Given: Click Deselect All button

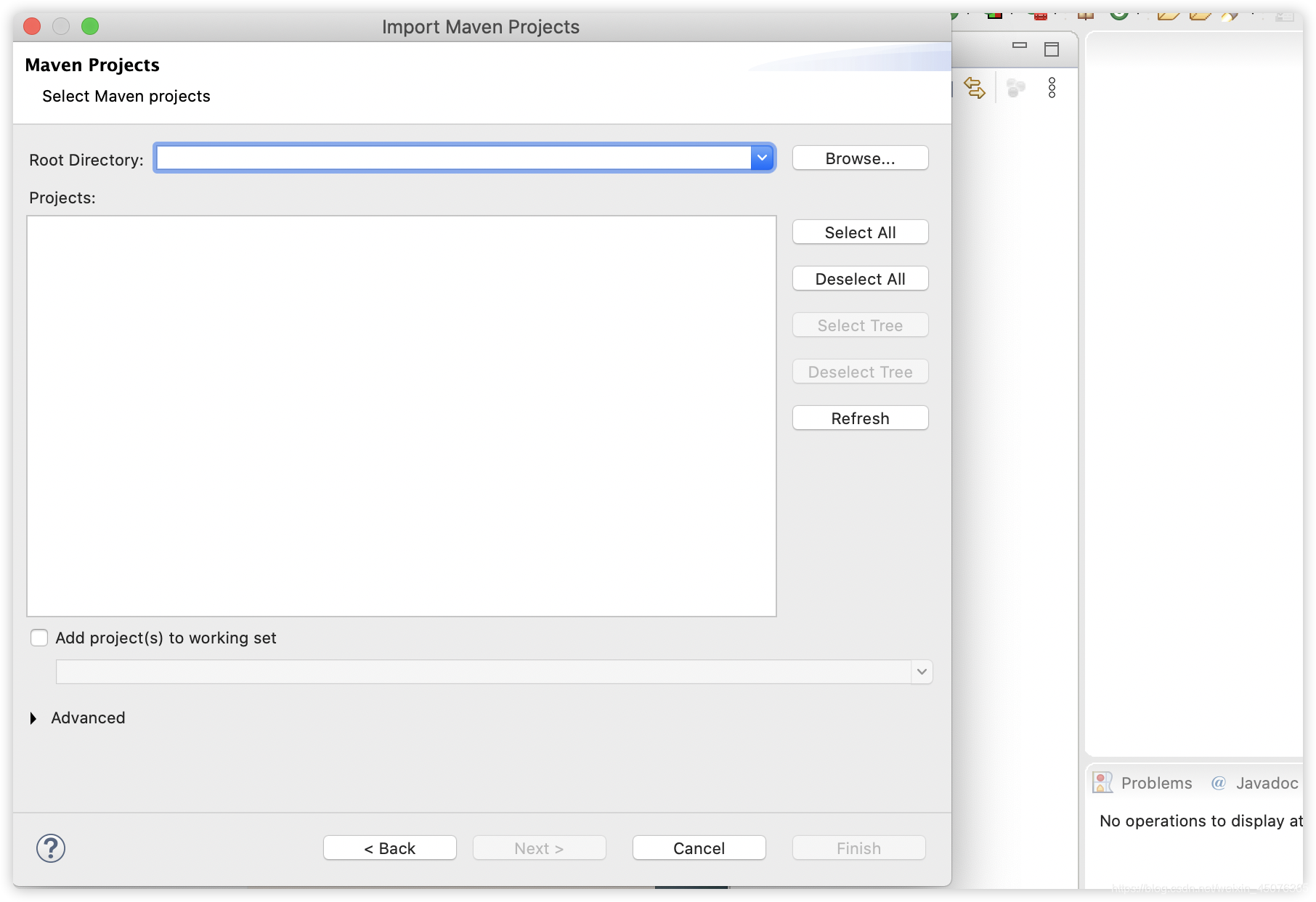Looking at the screenshot, I should (x=860, y=279).
